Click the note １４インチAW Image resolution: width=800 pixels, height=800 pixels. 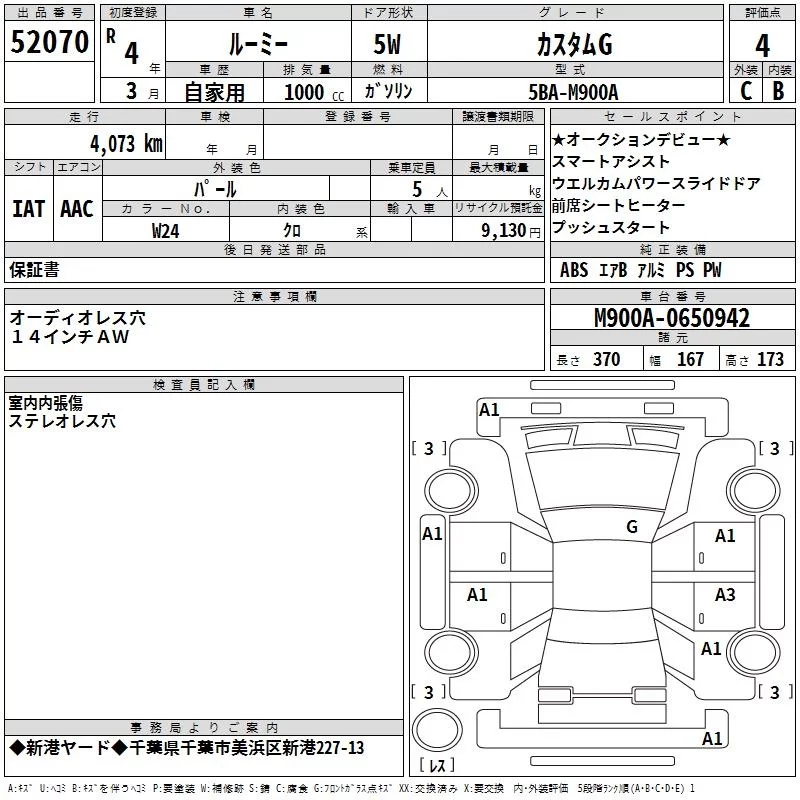(70, 337)
